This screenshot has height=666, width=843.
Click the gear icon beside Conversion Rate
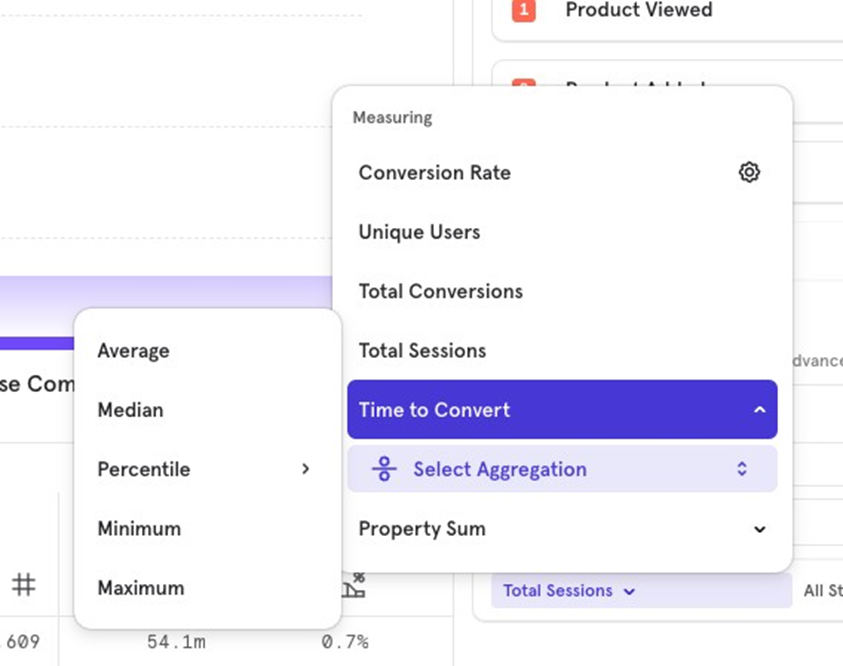(x=749, y=172)
